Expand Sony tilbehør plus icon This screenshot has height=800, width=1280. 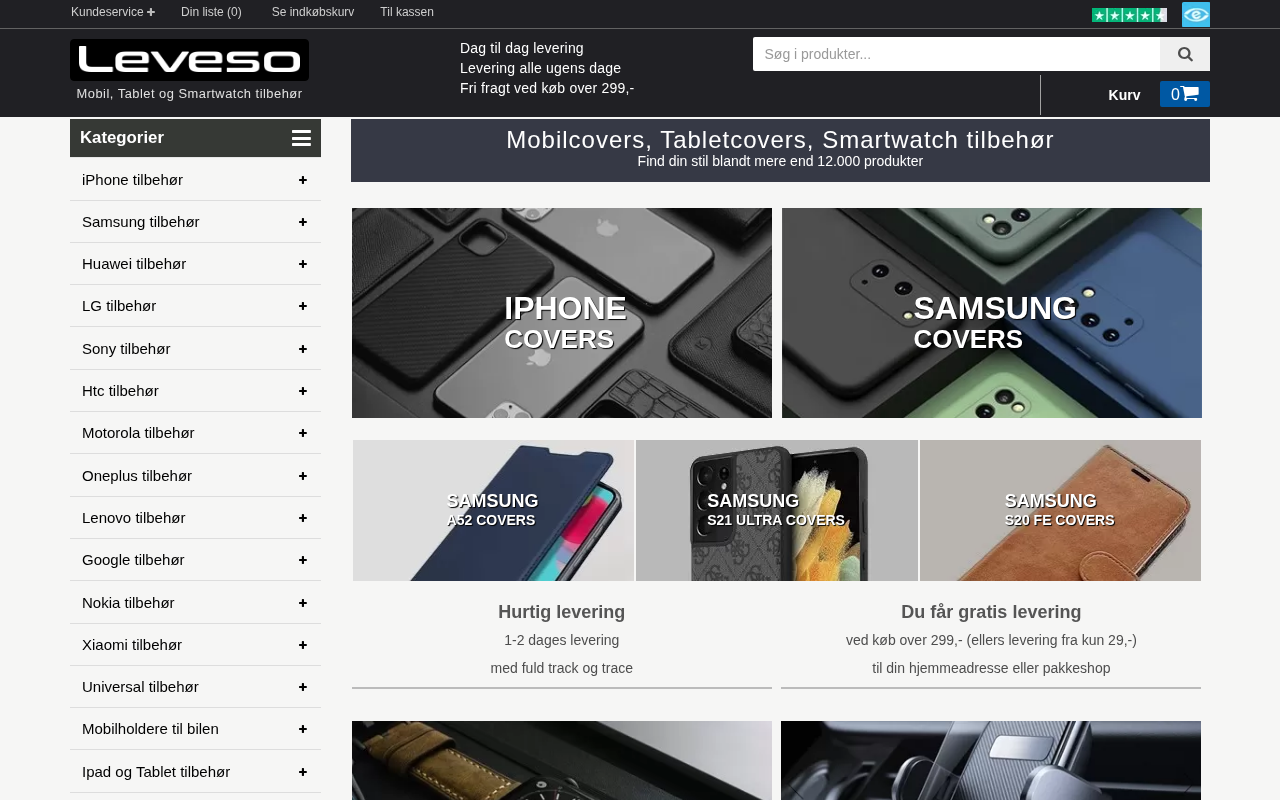pos(303,349)
